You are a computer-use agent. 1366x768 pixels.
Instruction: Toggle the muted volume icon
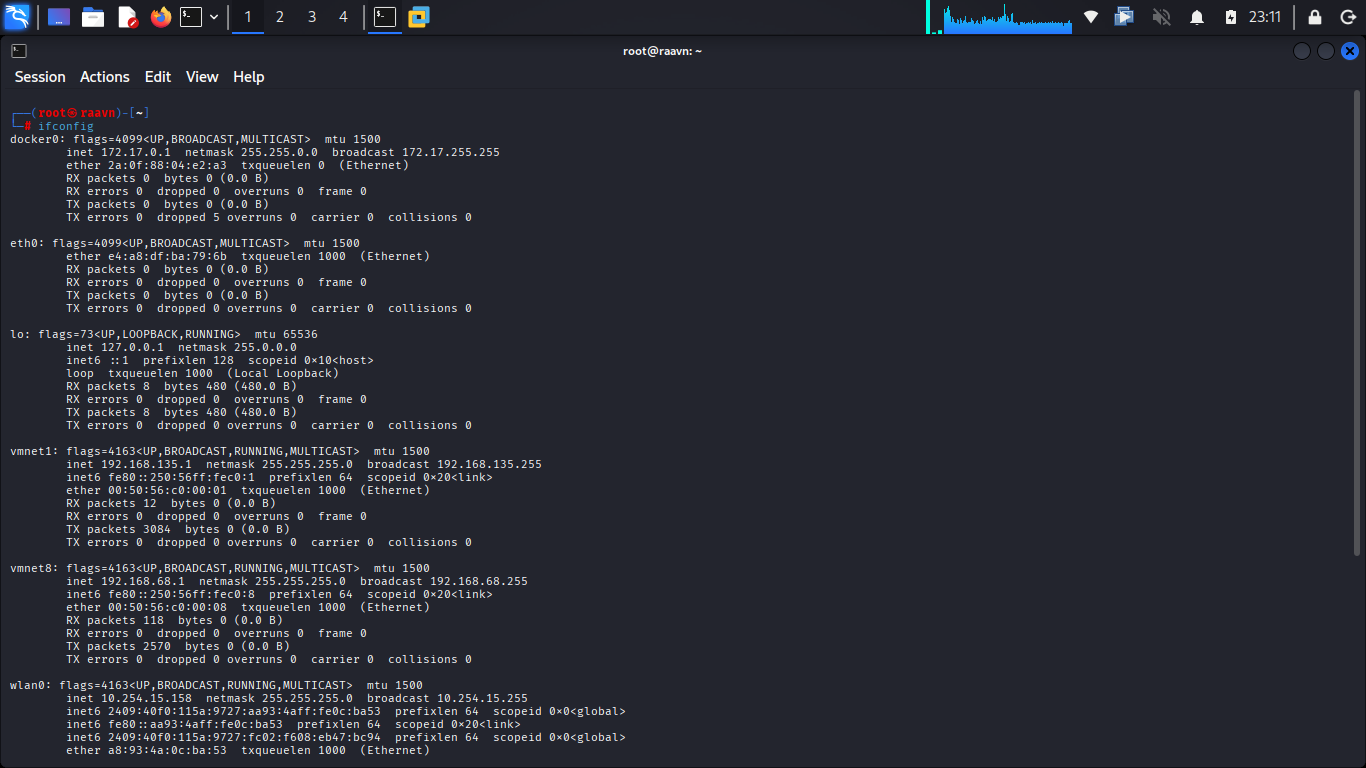1161,17
